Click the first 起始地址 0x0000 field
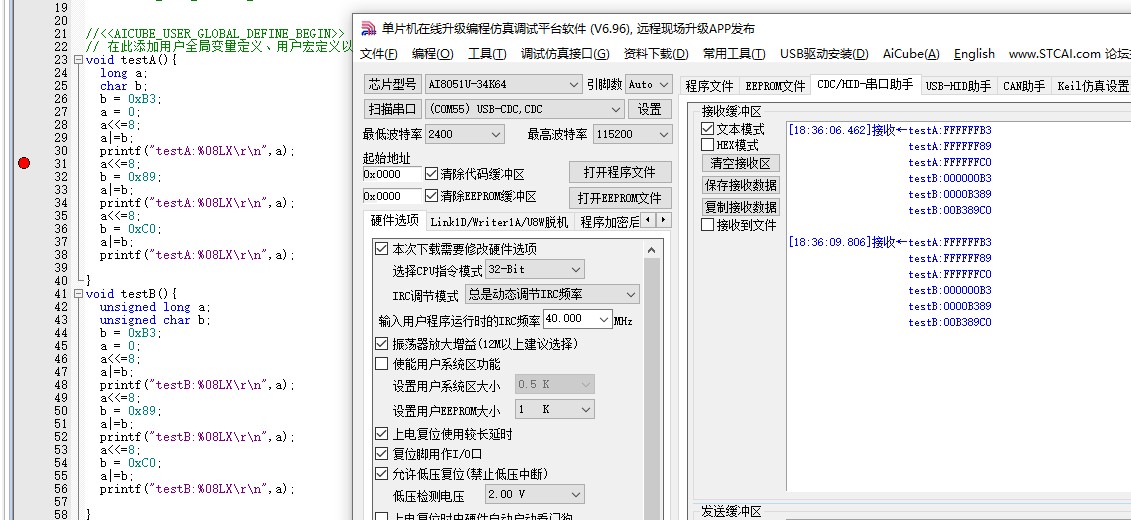The height and width of the screenshot is (520, 1131). click(x=392, y=175)
